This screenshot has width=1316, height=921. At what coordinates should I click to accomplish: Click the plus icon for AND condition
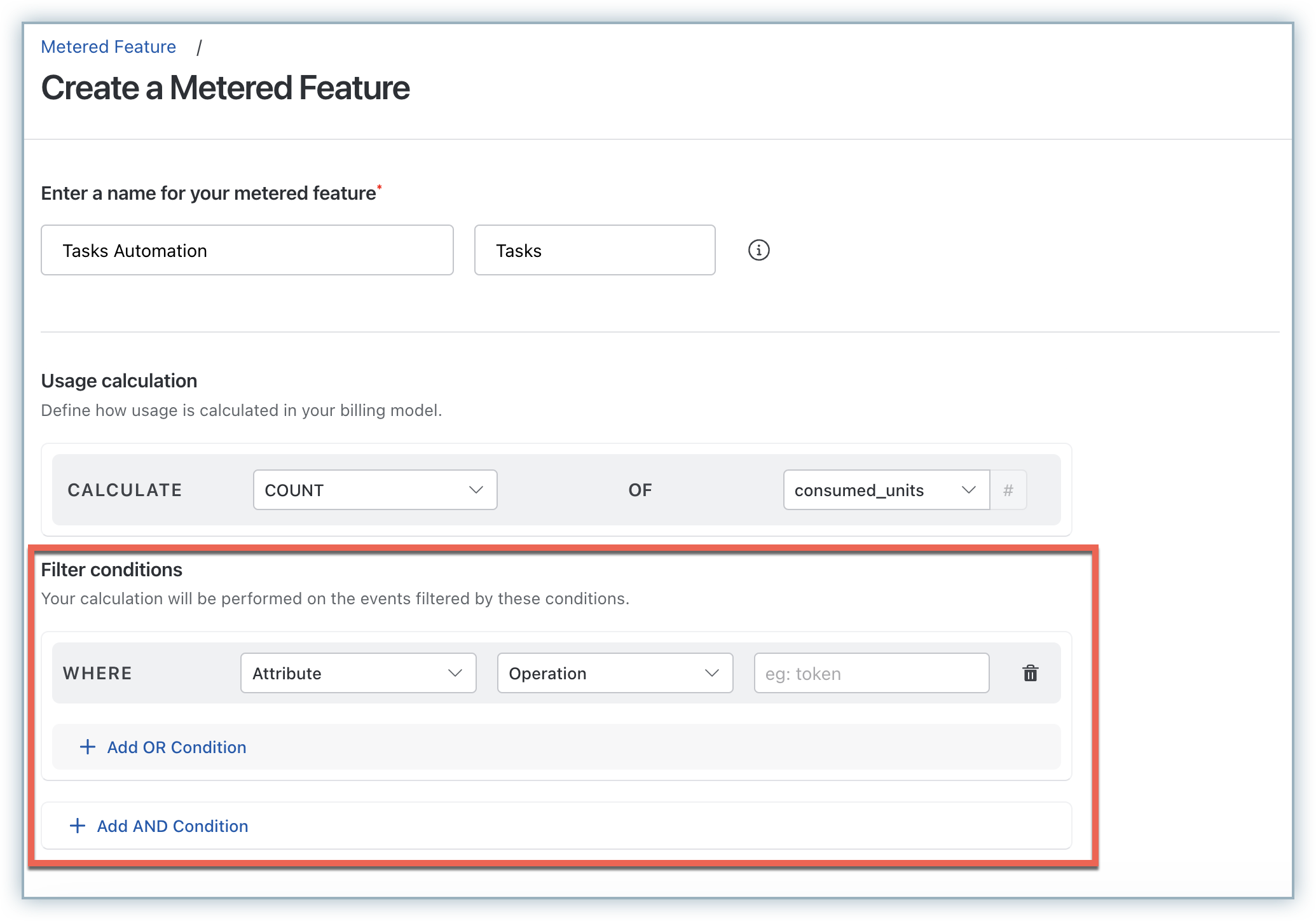(x=78, y=826)
